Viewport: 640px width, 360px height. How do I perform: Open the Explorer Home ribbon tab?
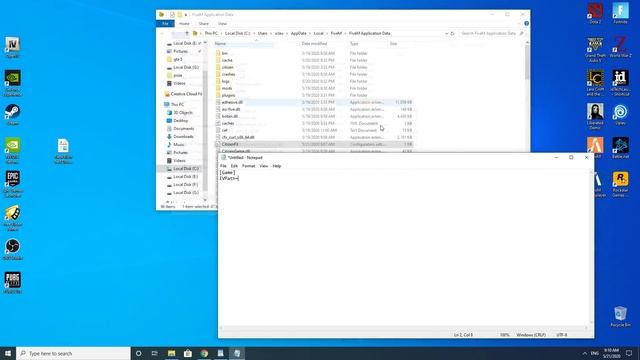(184, 24)
